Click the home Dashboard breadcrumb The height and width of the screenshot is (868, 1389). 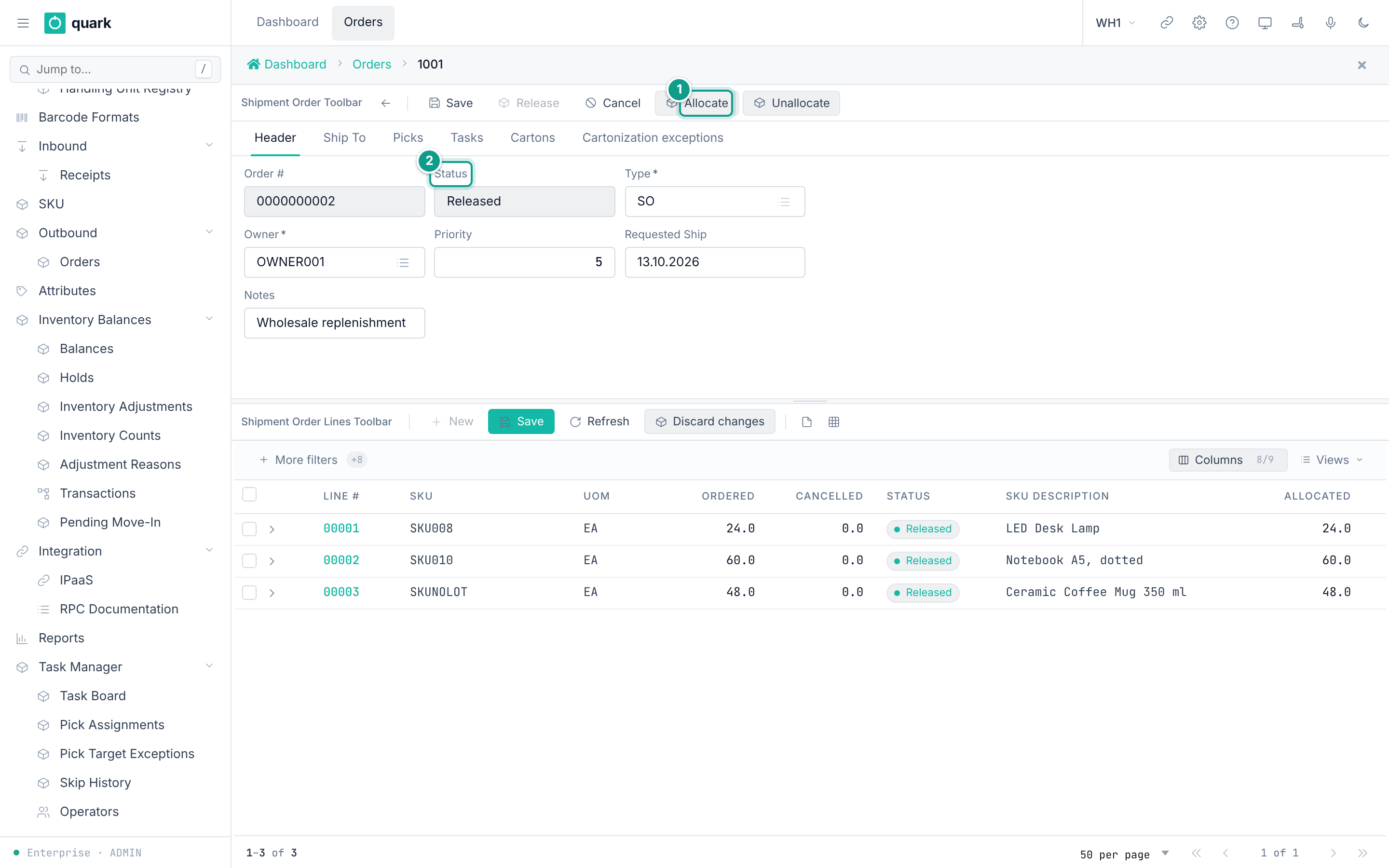(286, 64)
